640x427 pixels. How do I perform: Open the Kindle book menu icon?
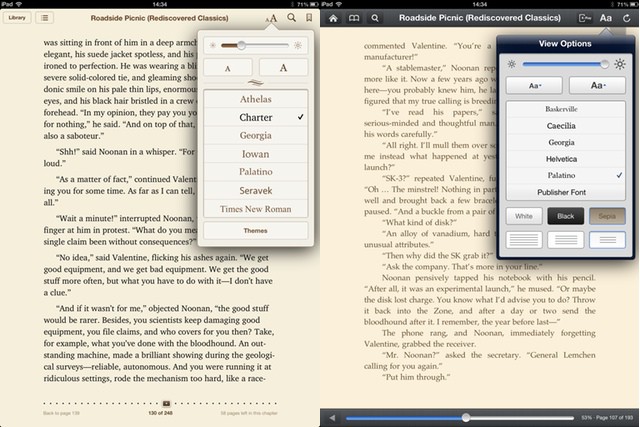pos(353,18)
